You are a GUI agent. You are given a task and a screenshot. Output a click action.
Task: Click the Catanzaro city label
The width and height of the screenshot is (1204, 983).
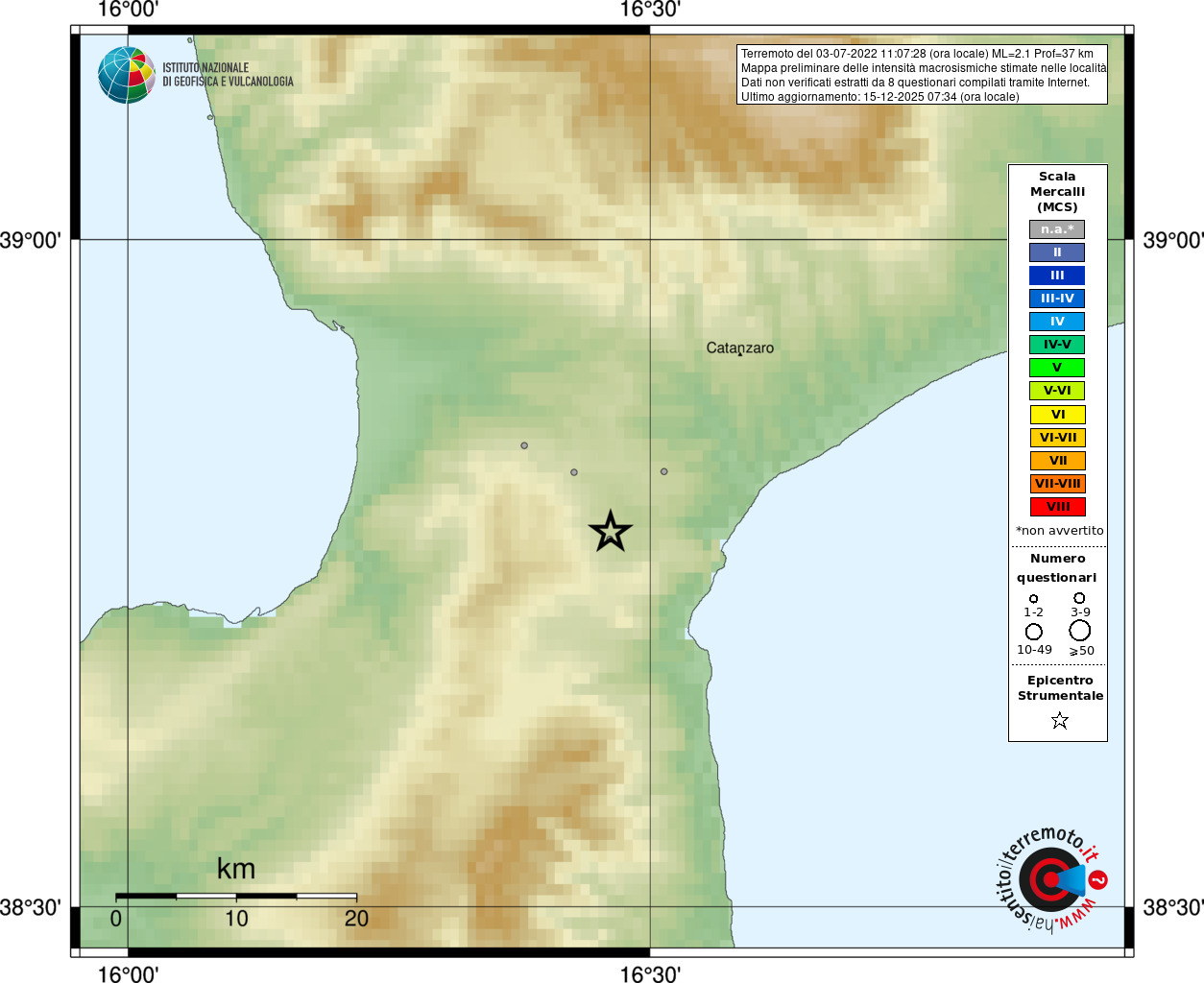(x=740, y=348)
